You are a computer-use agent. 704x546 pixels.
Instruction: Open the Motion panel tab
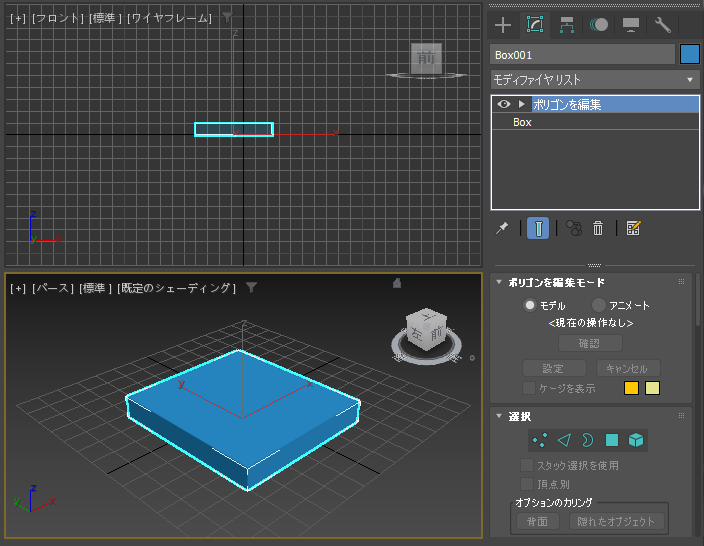coord(599,25)
